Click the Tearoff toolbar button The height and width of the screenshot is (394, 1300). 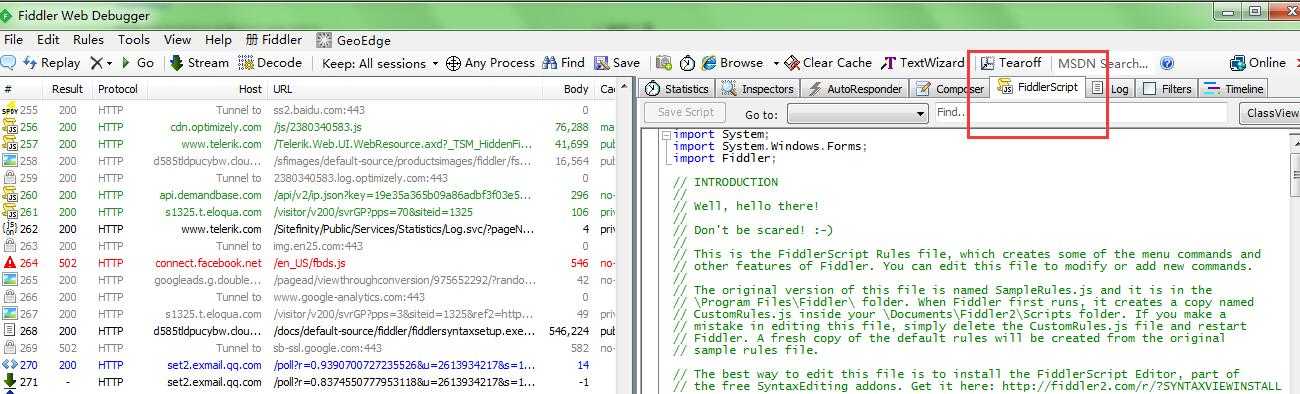[1012, 63]
